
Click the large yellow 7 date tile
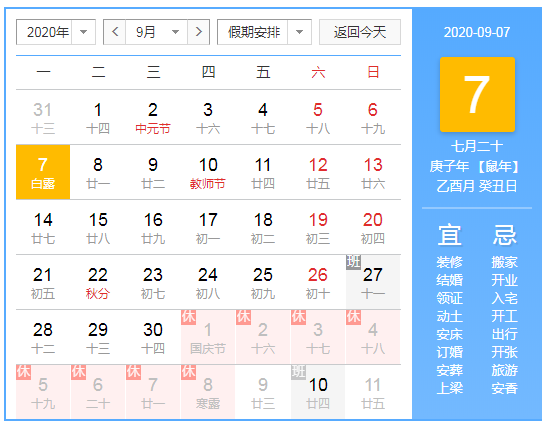click(477, 94)
